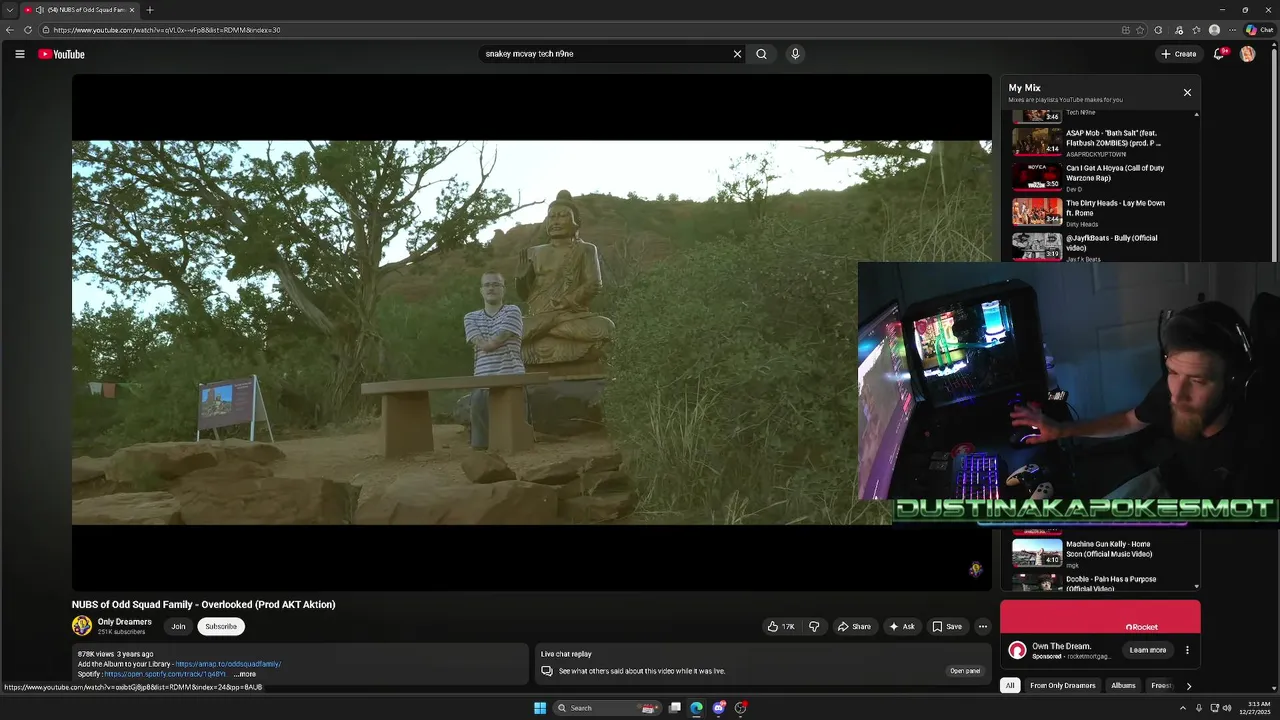The width and height of the screenshot is (1280, 720).
Task: Go back in the browser
Action: (10, 30)
